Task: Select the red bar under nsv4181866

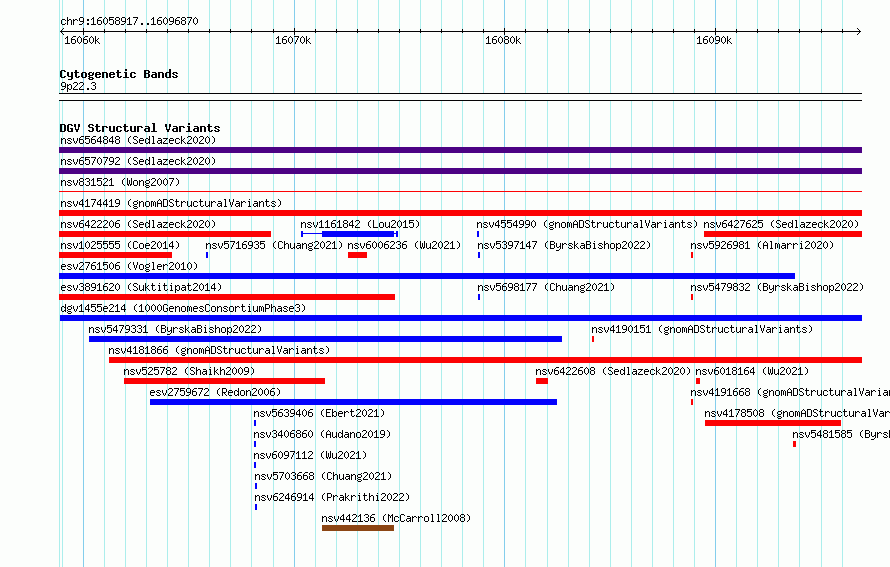Action: pyautogui.click(x=485, y=360)
